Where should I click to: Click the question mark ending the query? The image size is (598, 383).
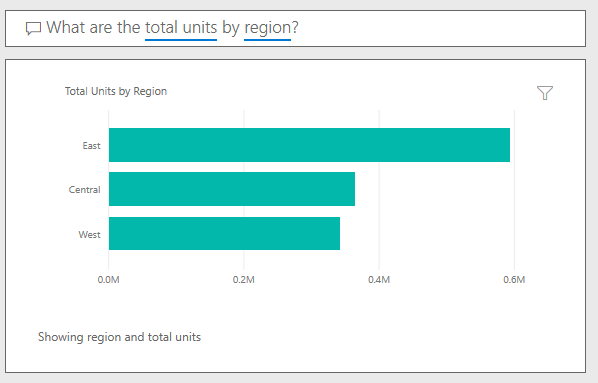pyautogui.click(x=295, y=27)
